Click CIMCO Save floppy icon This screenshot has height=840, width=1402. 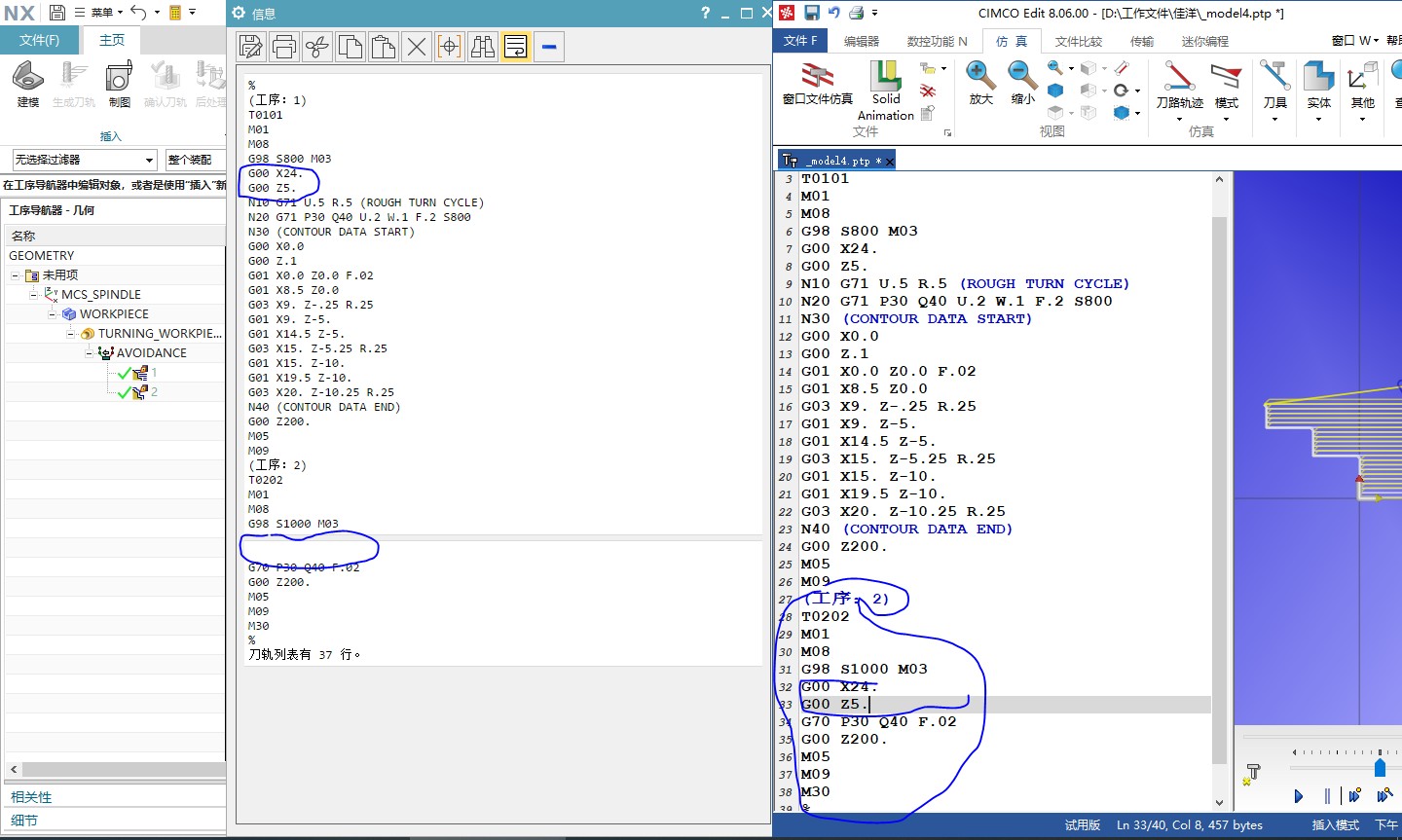811,13
